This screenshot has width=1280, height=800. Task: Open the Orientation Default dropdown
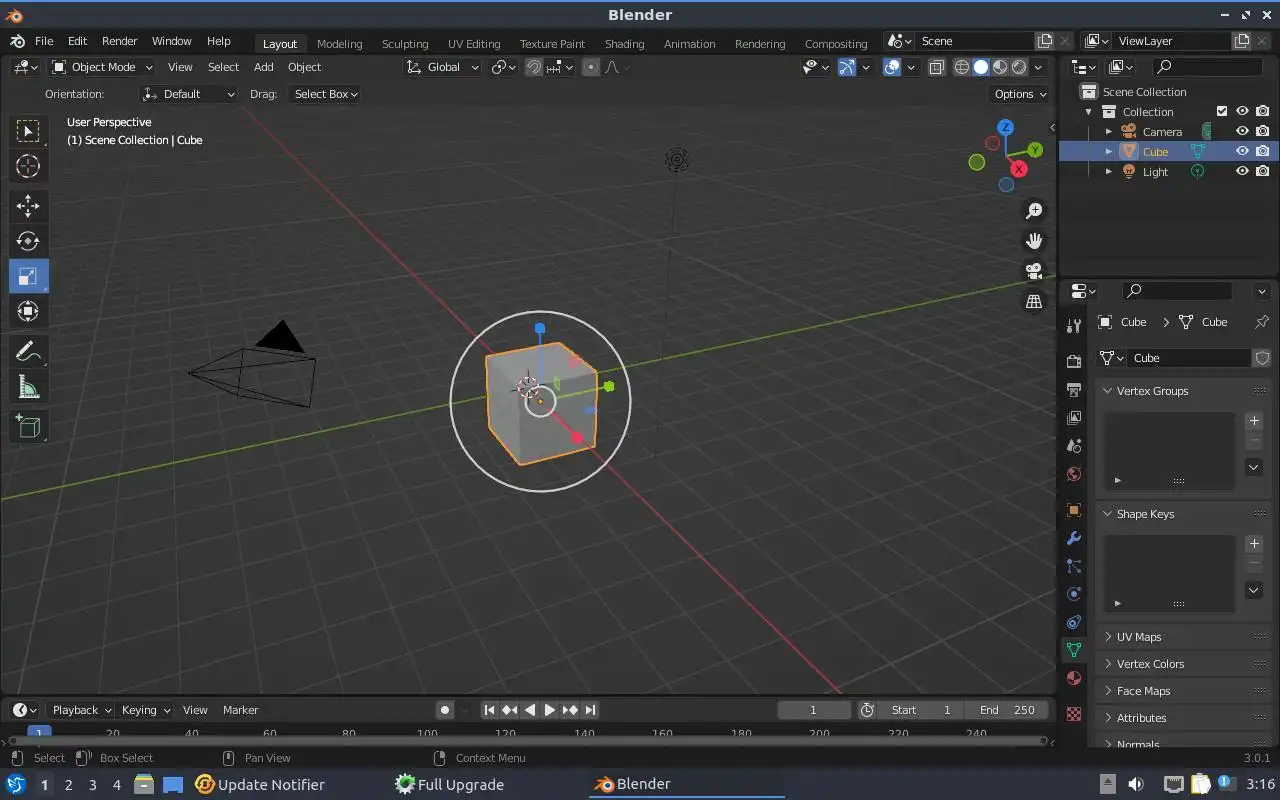point(188,94)
